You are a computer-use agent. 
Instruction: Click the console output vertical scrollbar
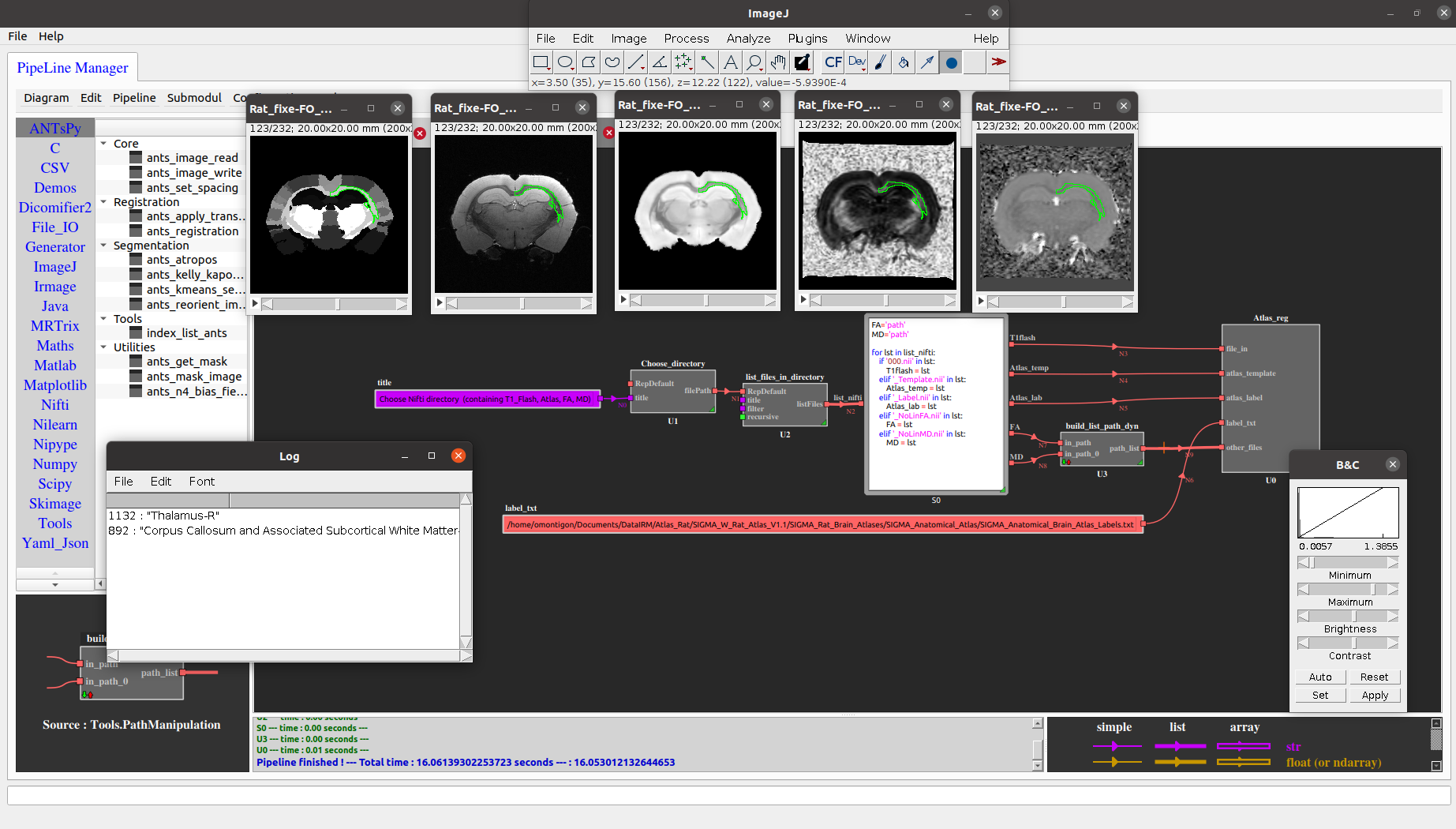(x=1038, y=745)
